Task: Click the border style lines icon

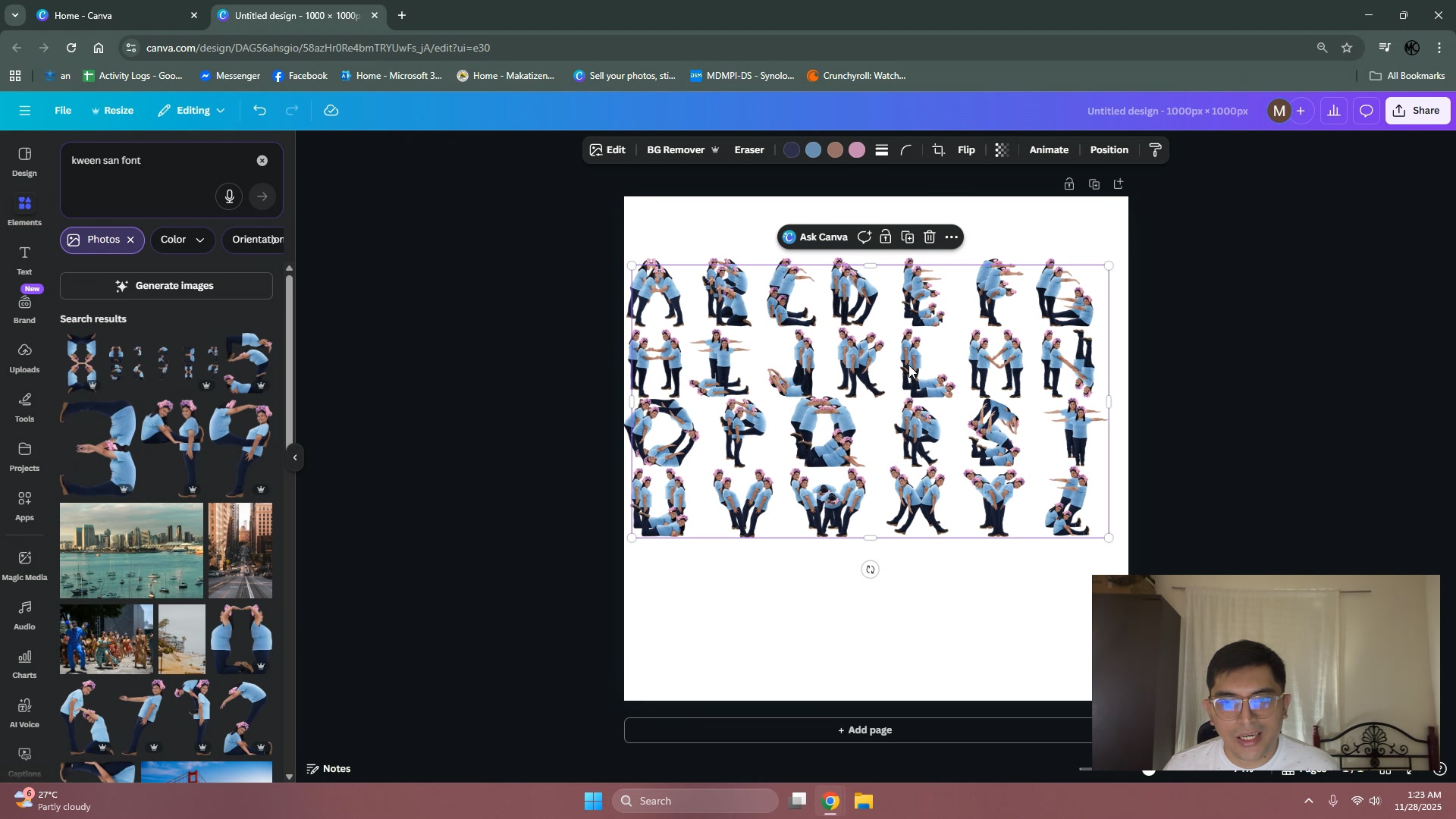Action: click(x=881, y=150)
